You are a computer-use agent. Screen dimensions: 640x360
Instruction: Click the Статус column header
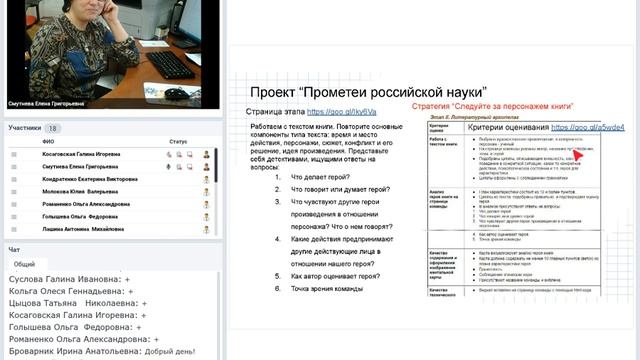pyautogui.click(x=178, y=142)
